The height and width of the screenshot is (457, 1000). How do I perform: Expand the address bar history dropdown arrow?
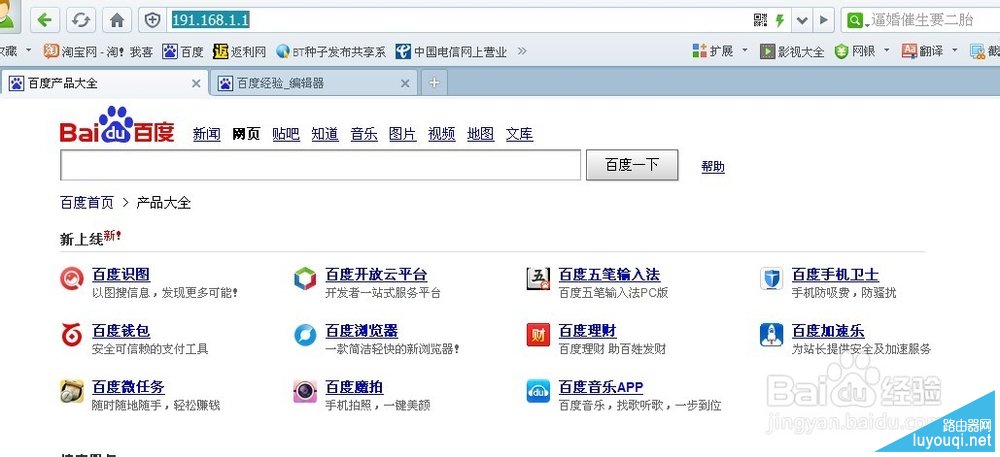tap(800, 20)
